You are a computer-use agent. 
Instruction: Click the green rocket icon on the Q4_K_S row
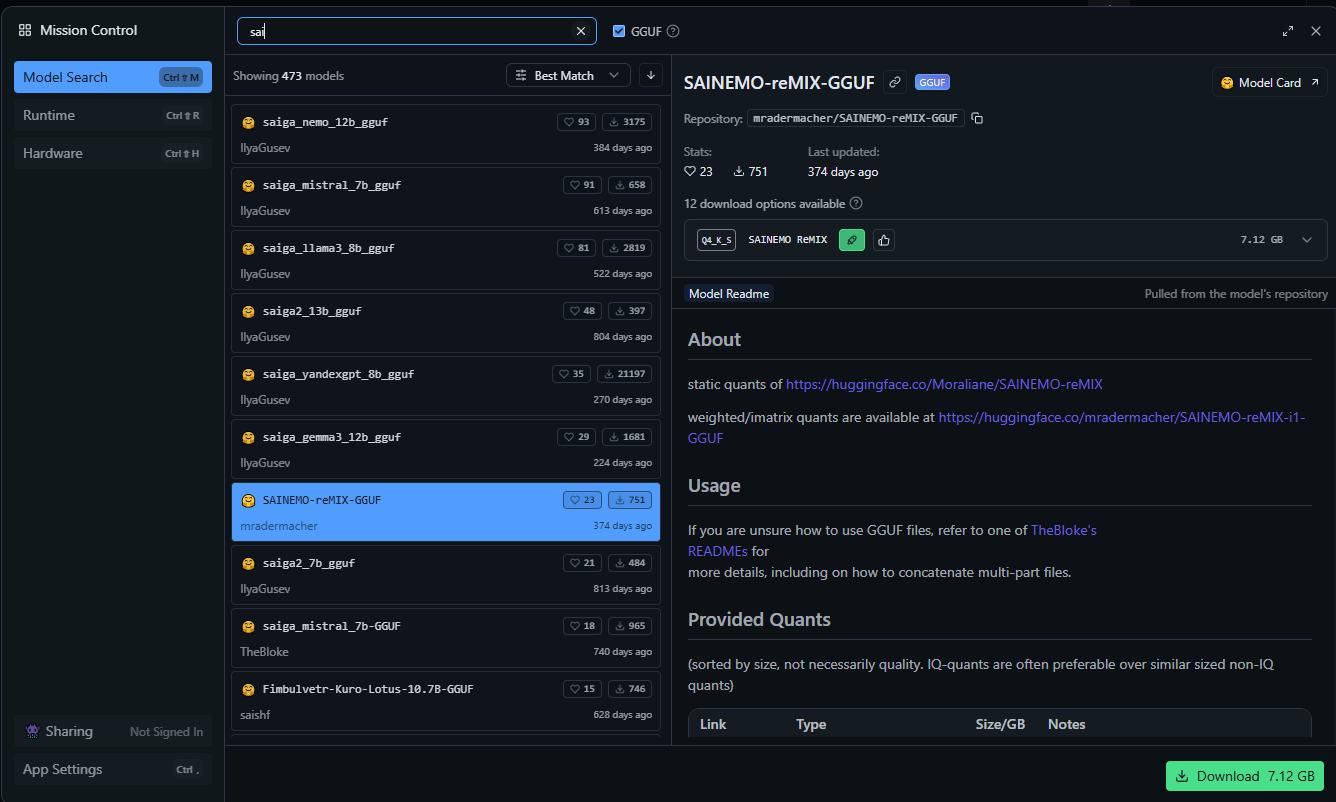851,240
